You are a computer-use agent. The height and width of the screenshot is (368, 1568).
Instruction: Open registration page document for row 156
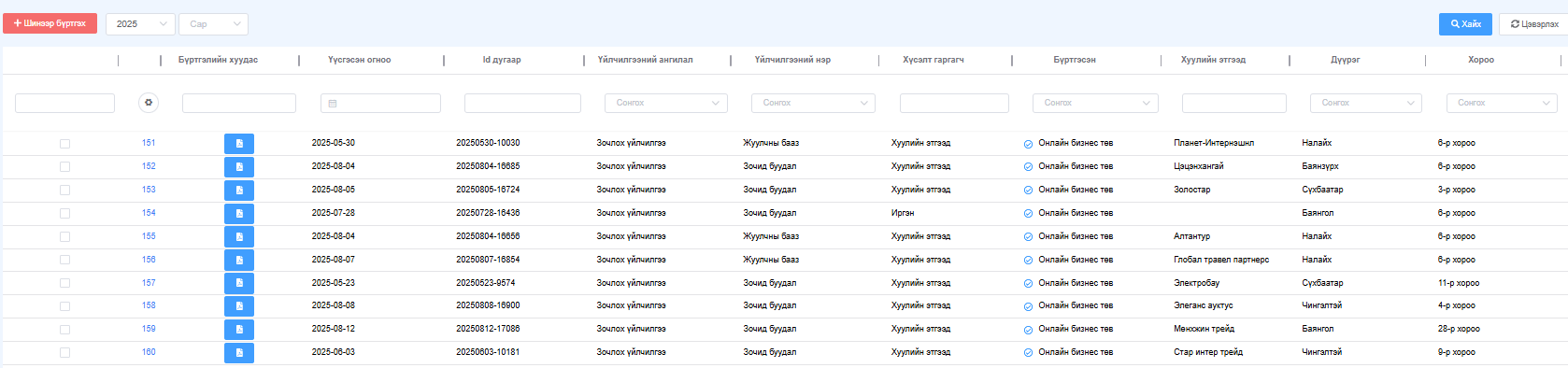tap(239, 261)
